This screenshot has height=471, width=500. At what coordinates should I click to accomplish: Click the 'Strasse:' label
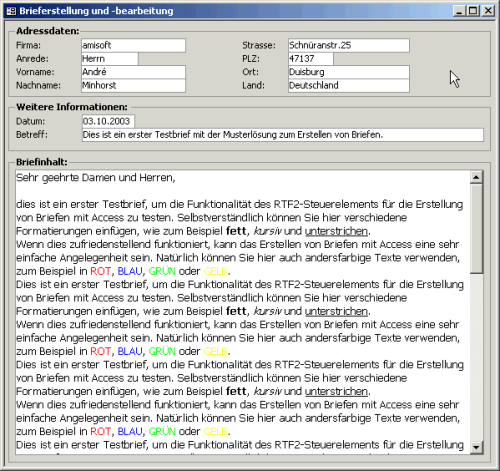coord(259,45)
